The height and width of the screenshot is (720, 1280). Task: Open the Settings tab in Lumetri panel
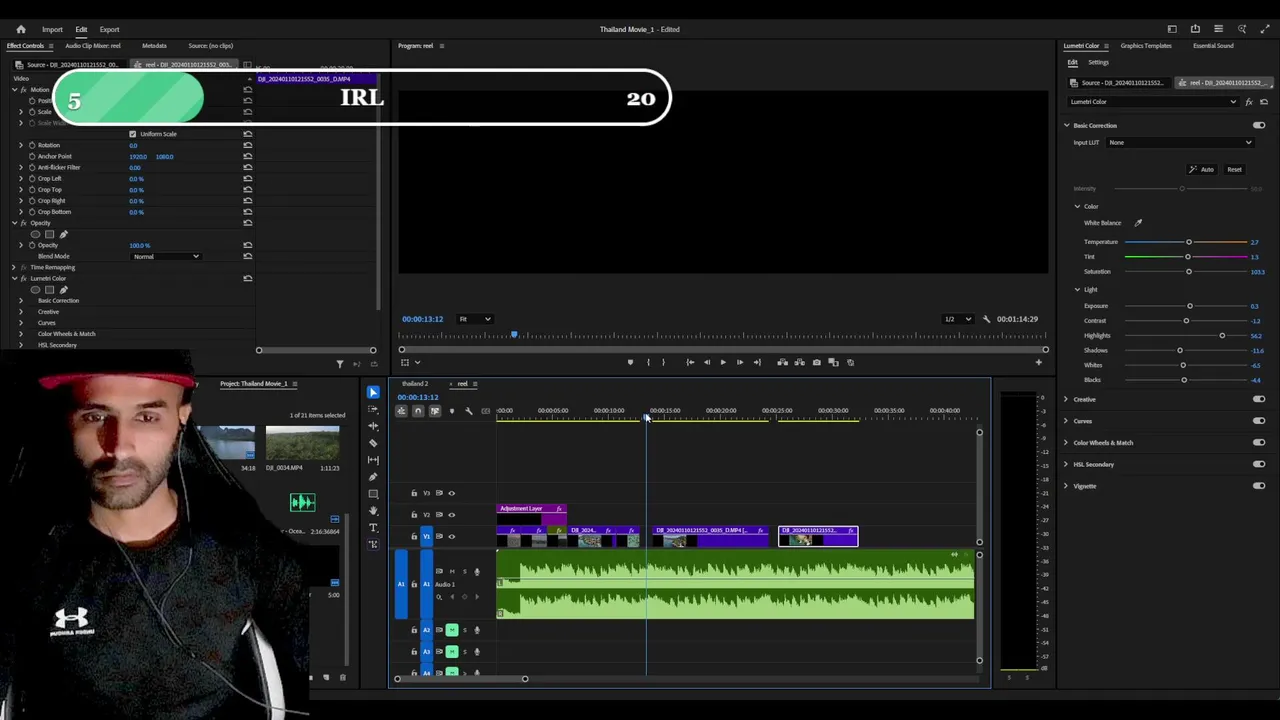coord(1098,63)
